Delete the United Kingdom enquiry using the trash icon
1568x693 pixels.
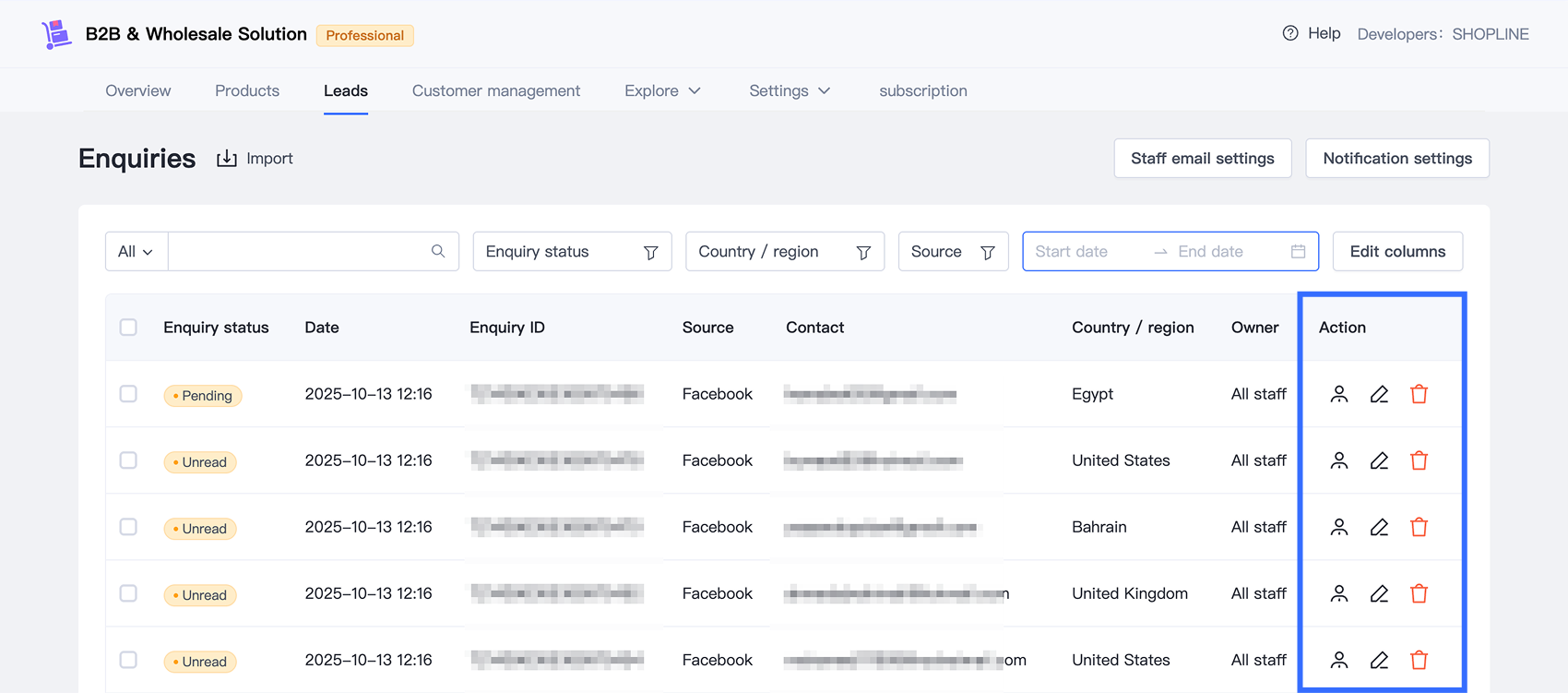coord(1419,593)
